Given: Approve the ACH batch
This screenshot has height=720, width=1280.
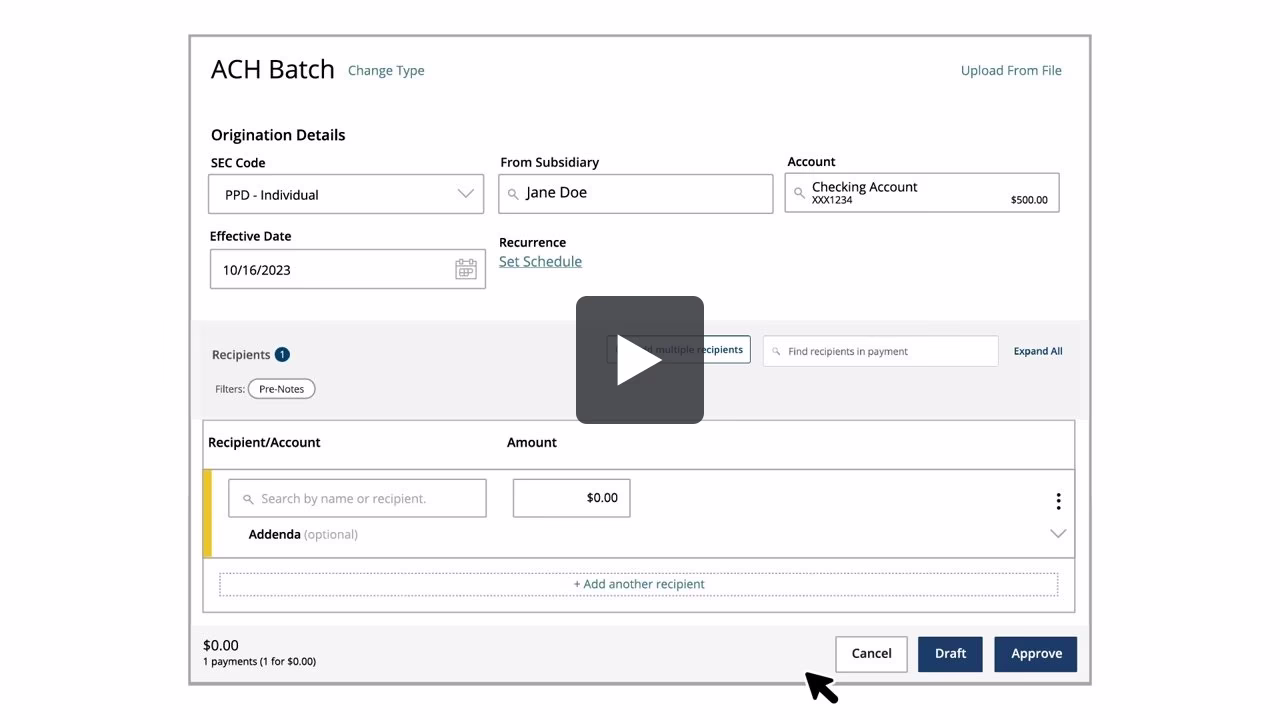Looking at the screenshot, I should coord(1036,654).
